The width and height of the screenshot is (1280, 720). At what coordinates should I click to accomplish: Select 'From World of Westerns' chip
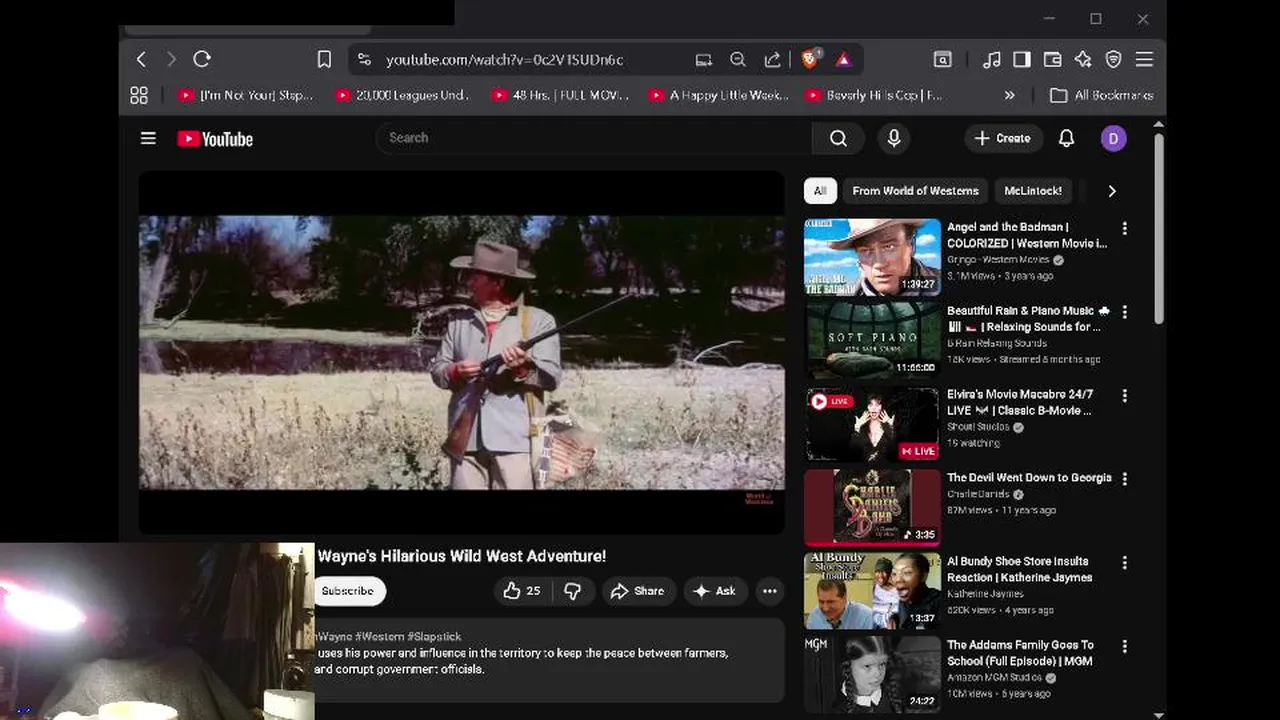point(915,191)
